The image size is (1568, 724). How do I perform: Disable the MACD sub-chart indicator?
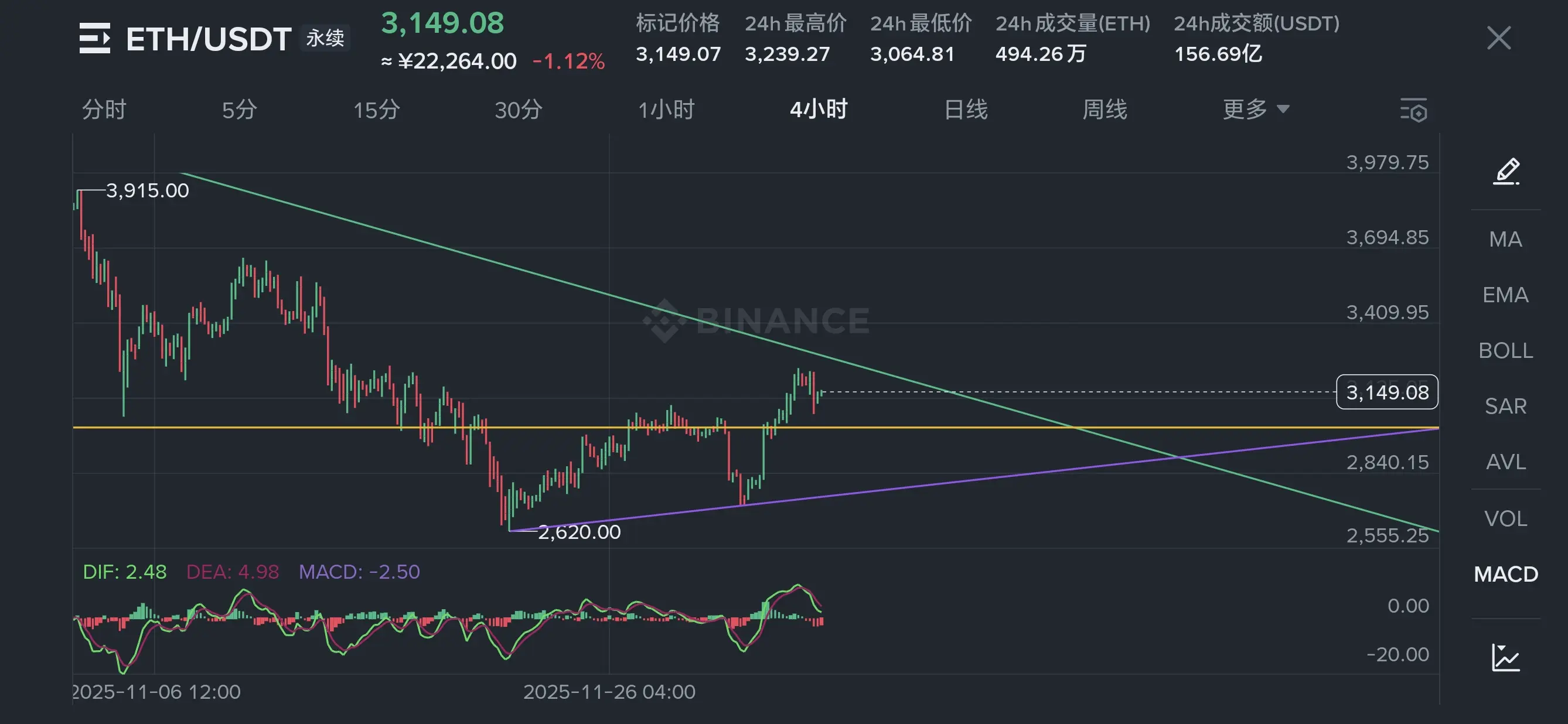[x=1505, y=574]
